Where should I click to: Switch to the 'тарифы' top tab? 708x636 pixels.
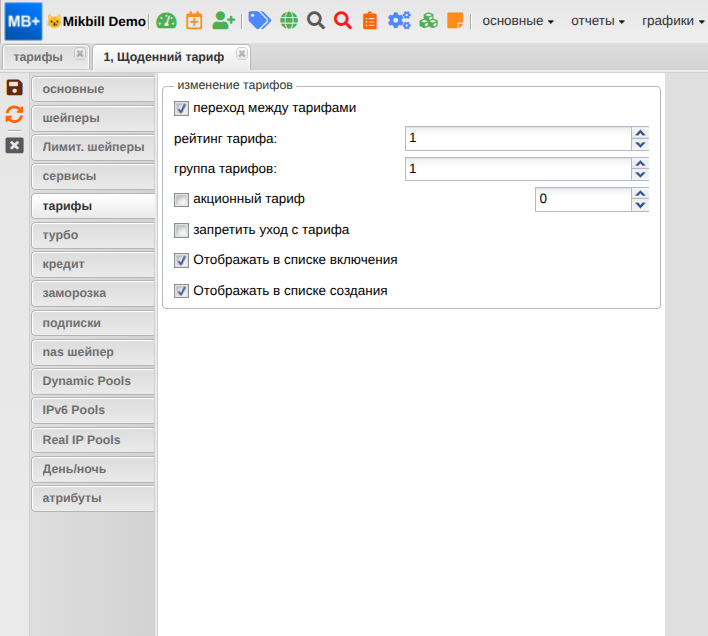pyautogui.click(x=38, y=57)
